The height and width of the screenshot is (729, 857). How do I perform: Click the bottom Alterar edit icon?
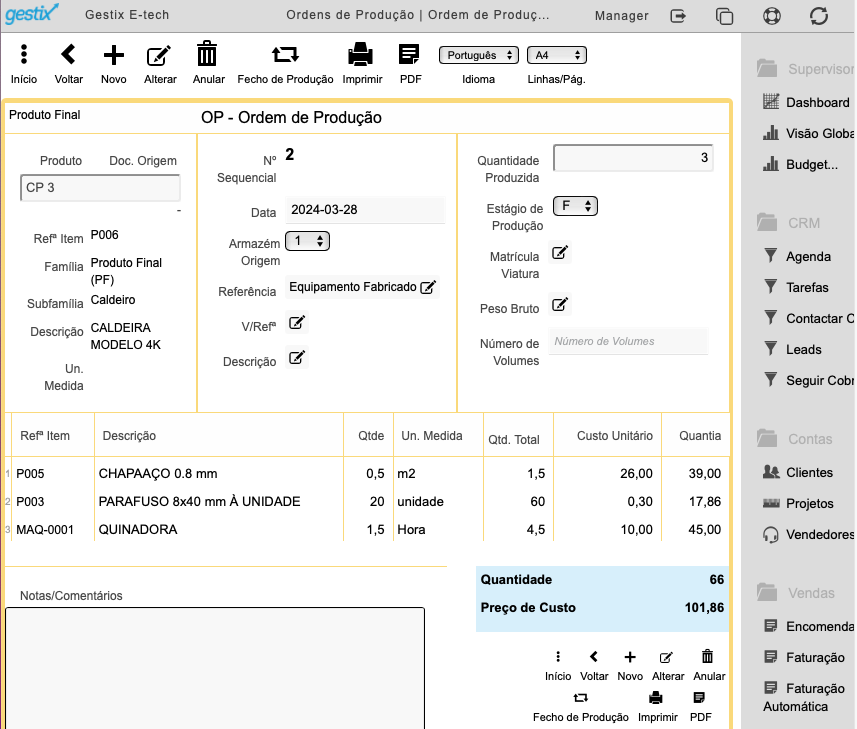(666, 657)
